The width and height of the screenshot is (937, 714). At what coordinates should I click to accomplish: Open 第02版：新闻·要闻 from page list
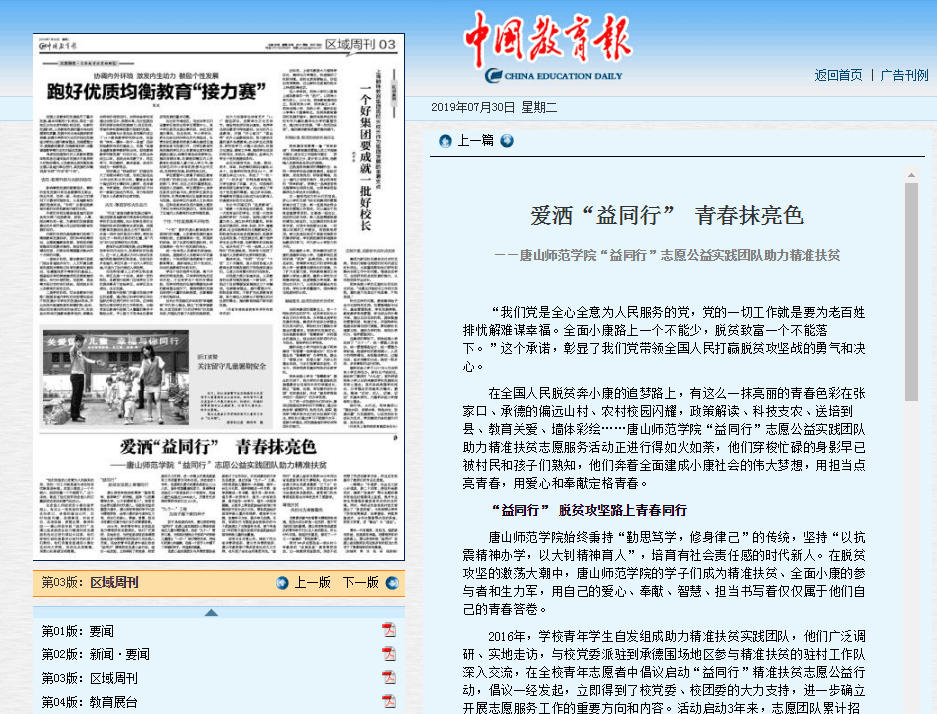[95, 655]
